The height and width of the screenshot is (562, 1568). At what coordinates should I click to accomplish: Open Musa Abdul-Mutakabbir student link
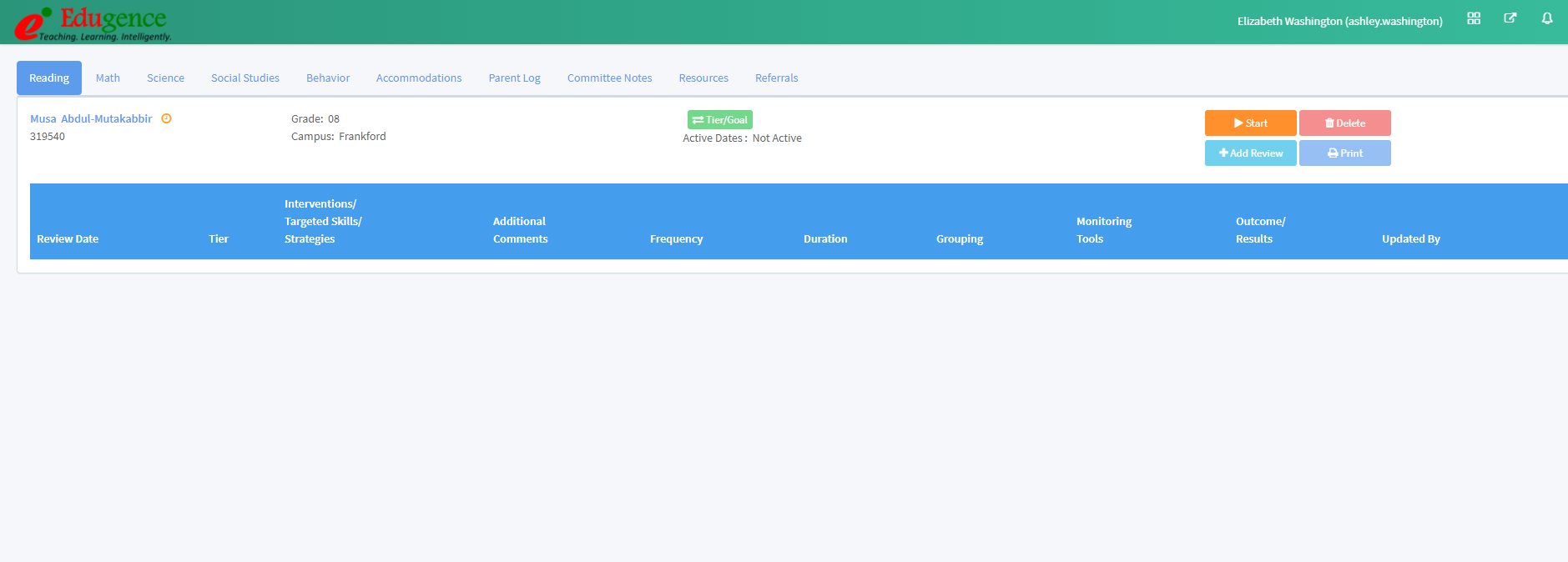(x=91, y=119)
